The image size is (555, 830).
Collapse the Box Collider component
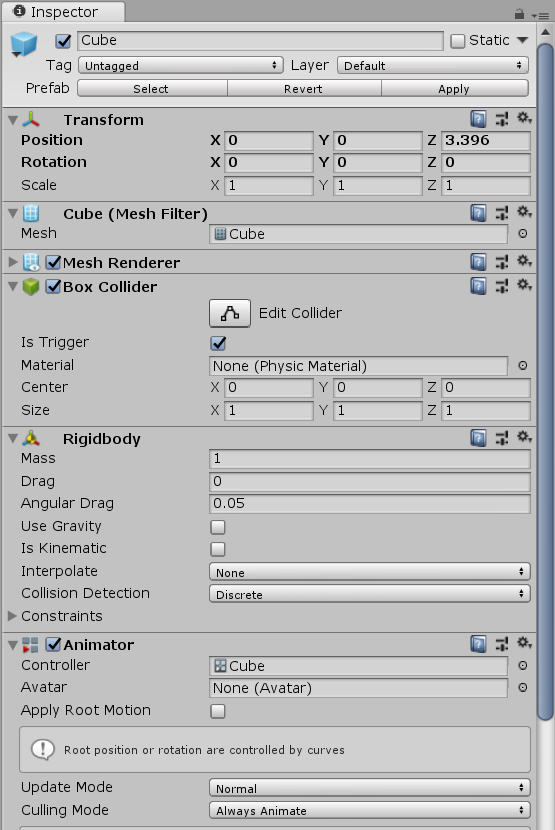[13, 286]
